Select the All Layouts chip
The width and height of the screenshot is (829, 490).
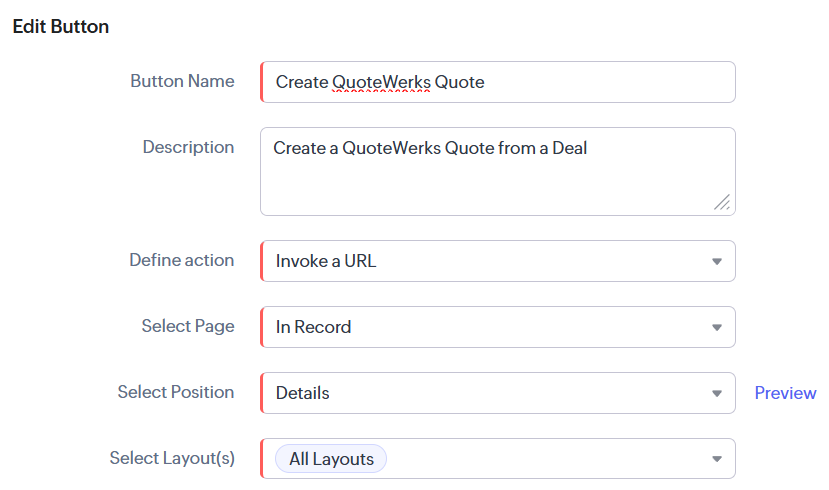[331, 459]
